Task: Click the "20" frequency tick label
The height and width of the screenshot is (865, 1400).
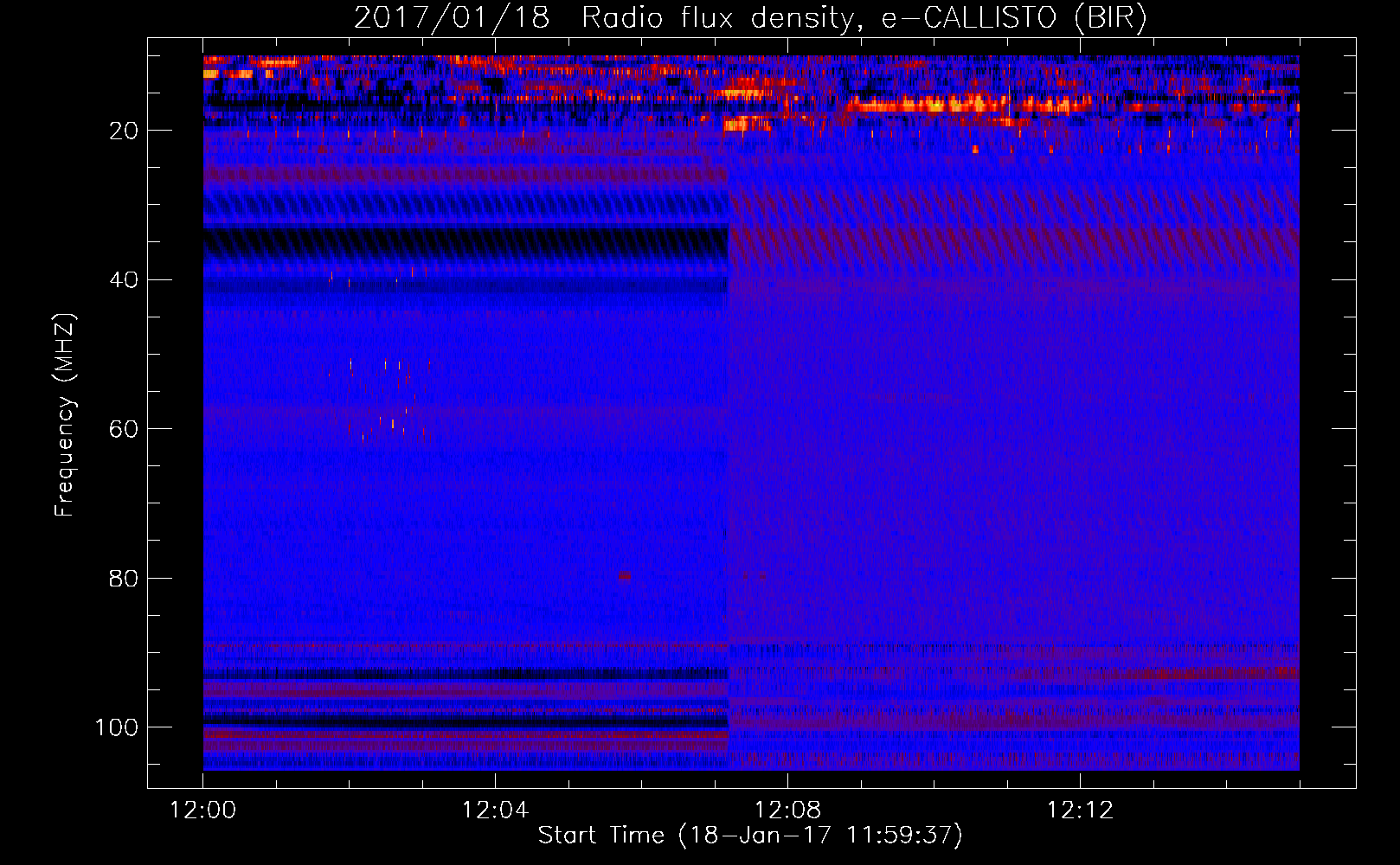Action: 124,131
